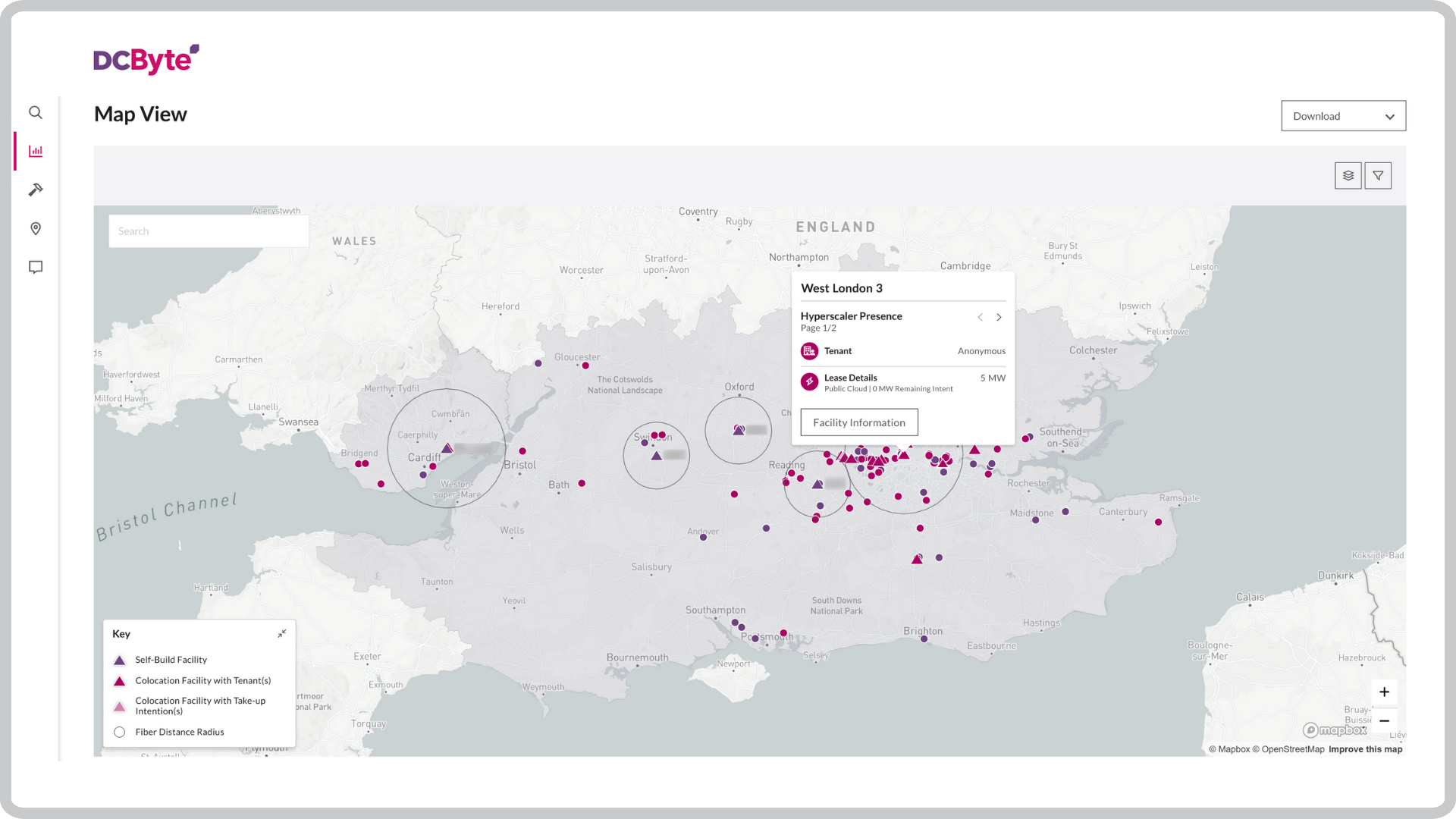This screenshot has width=1456, height=819.
Task: Click the Lease Details lightning icon
Action: tap(808, 382)
